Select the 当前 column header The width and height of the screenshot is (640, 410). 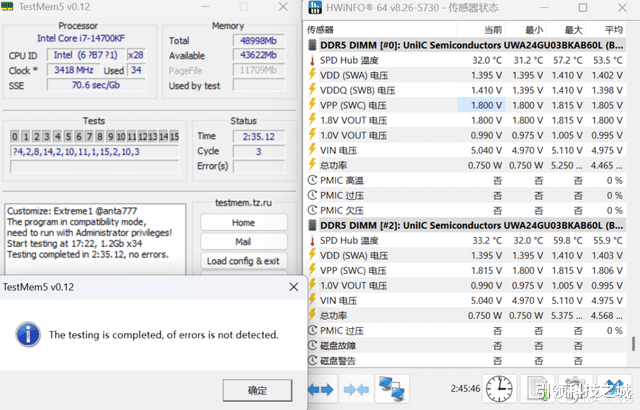(x=482, y=30)
